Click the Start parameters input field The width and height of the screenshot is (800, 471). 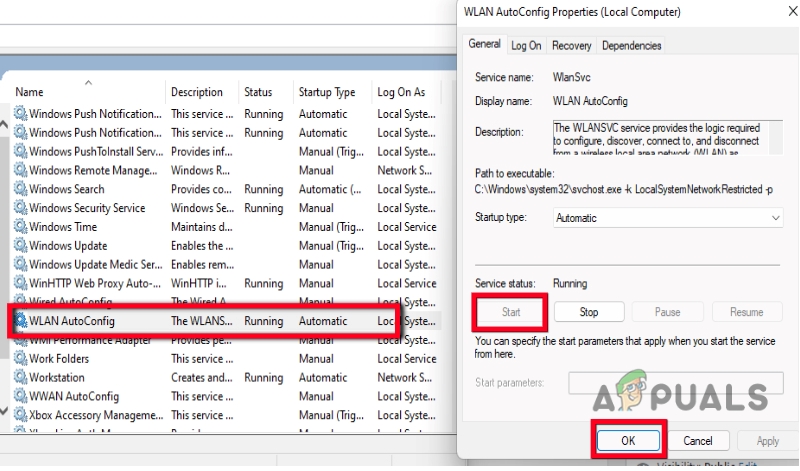pyautogui.click(x=676, y=383)
